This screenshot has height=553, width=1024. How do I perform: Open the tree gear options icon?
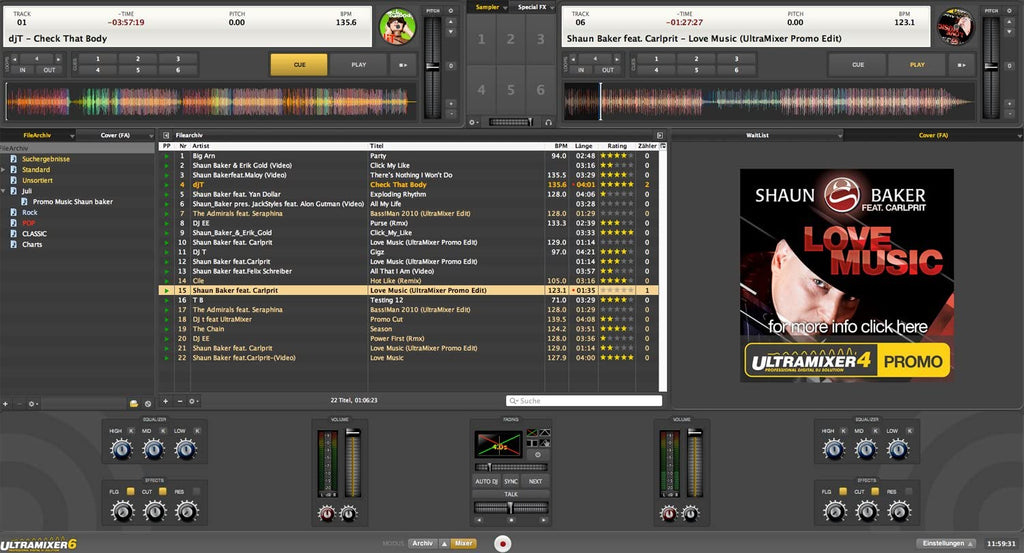click(x=32, y=404)
